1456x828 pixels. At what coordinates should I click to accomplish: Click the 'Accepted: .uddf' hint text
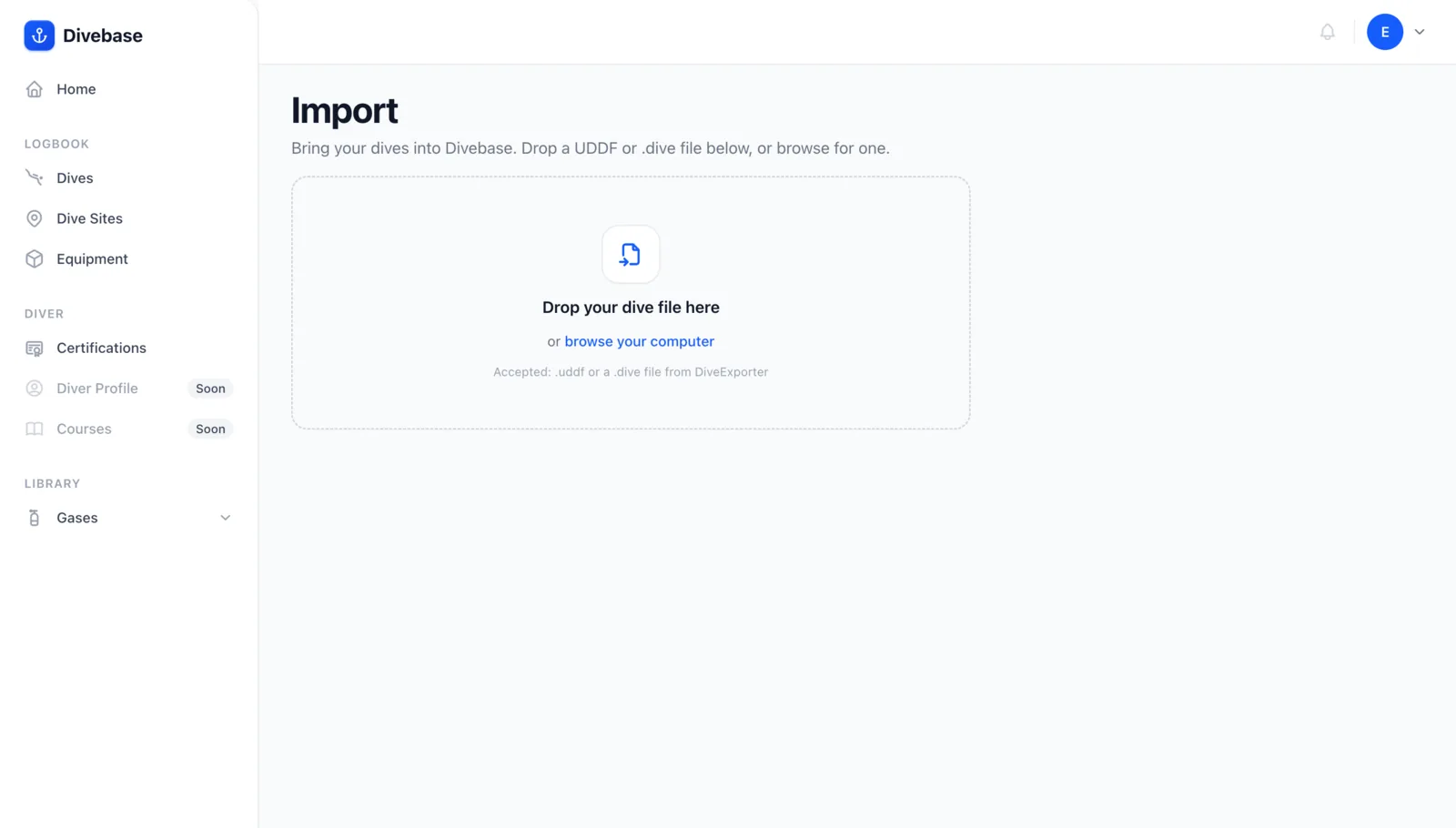pos(631,371)
